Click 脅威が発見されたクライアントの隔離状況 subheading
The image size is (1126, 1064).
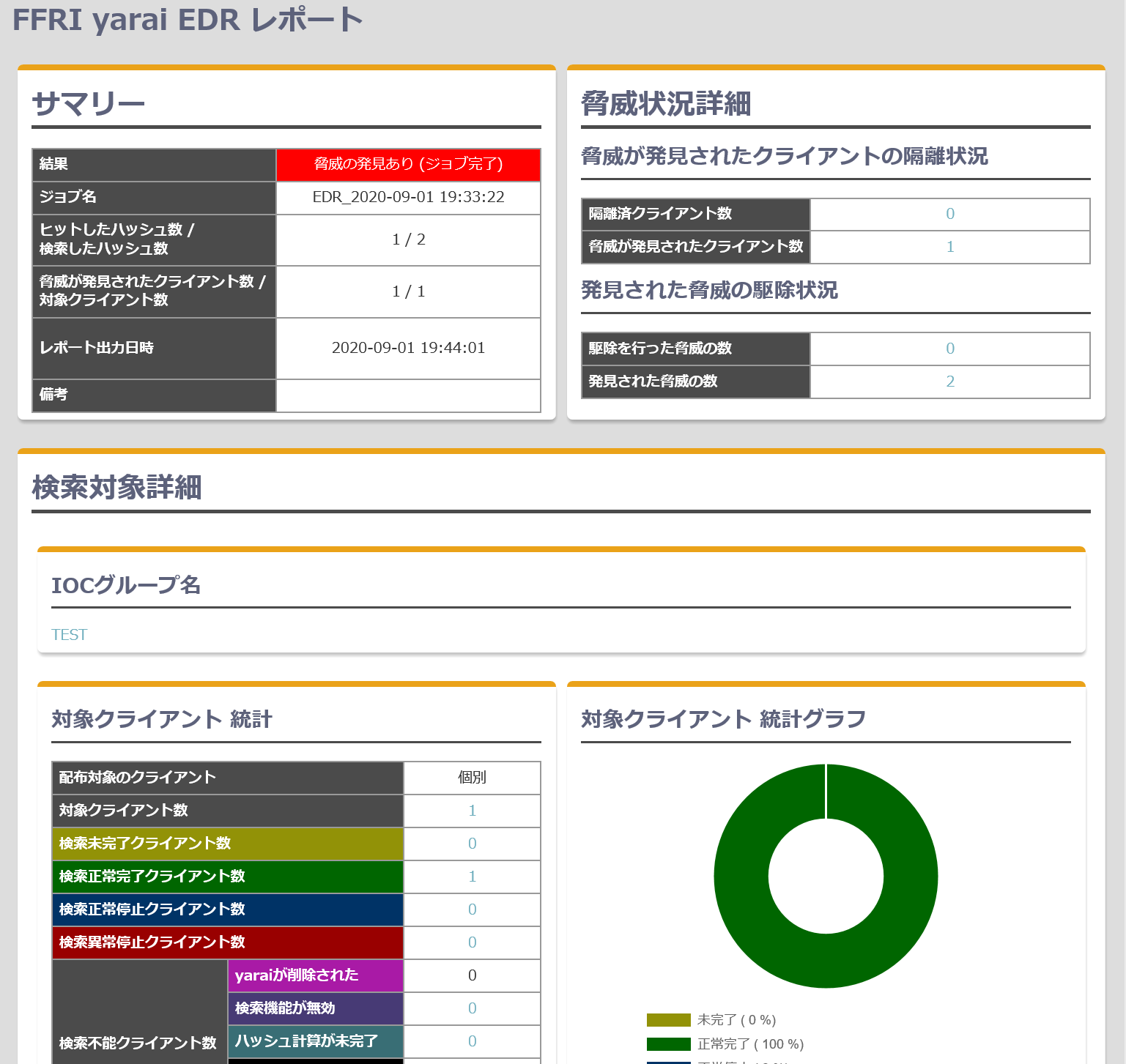pyautogui.click(x=785, y=156)
